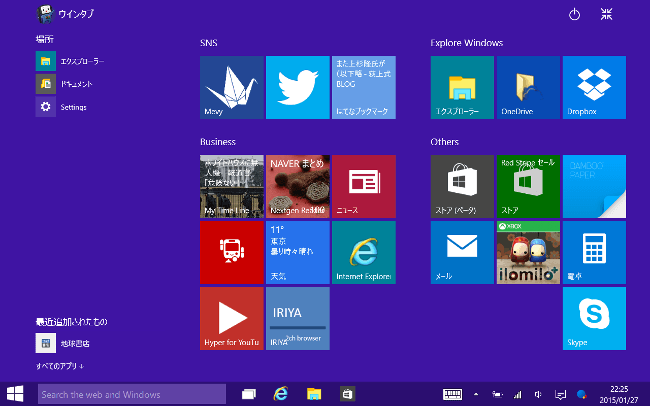Viewport: 650px width, 406px height.
Task: Open the エクスプローラー tile under Explore Windows
Action: click(x=462, y=88)
